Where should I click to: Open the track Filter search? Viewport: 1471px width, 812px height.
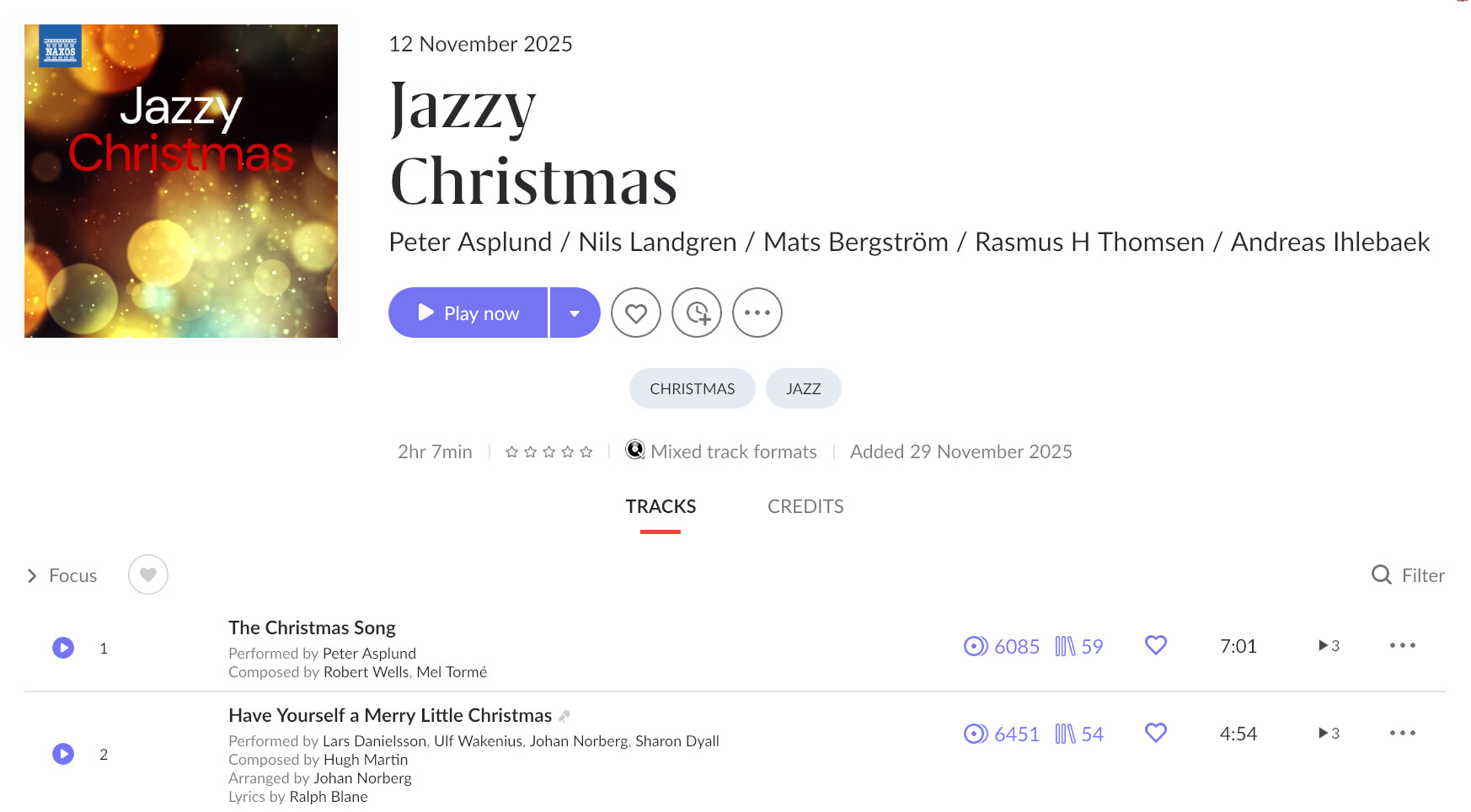1408,575
